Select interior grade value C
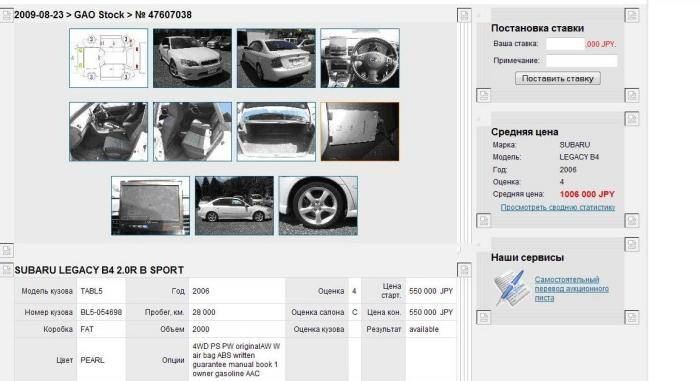The width and height of the screenshot is (700, 381). (354, 312)
